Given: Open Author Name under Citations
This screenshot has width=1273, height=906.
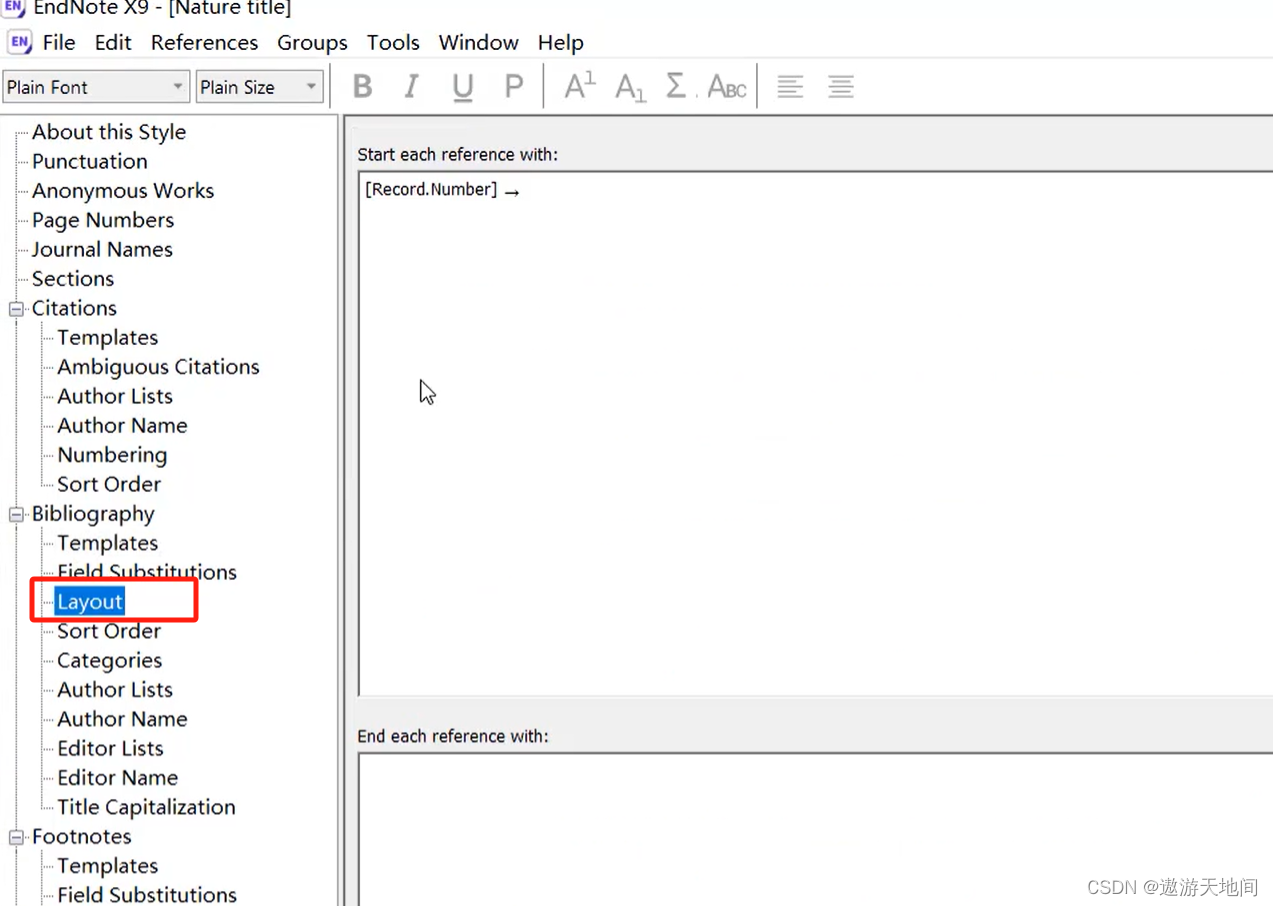Looking at the screenshot, I should point(122,425).
